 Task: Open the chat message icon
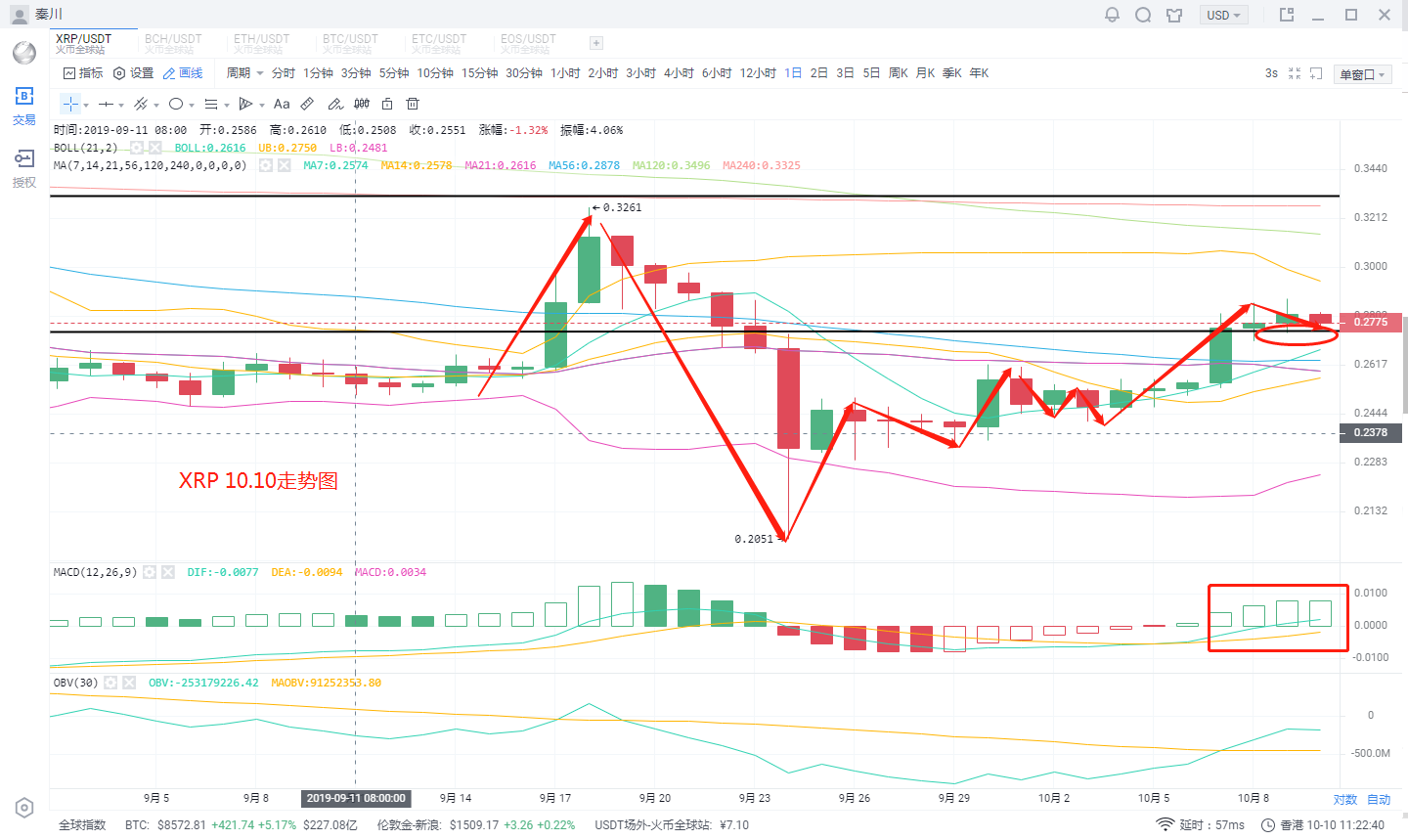pos(1143,15)
